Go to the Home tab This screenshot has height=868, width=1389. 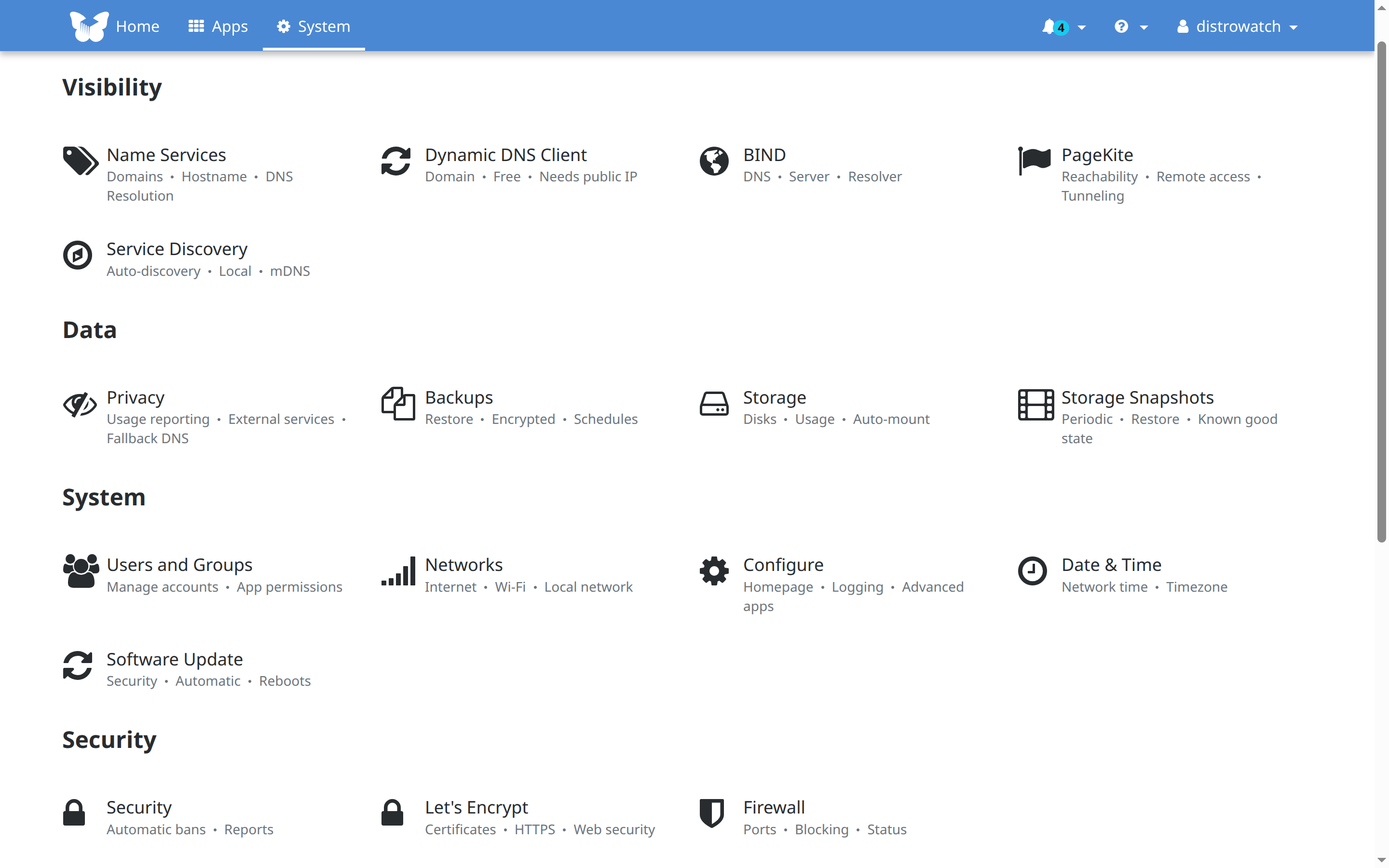click(137, 27)
